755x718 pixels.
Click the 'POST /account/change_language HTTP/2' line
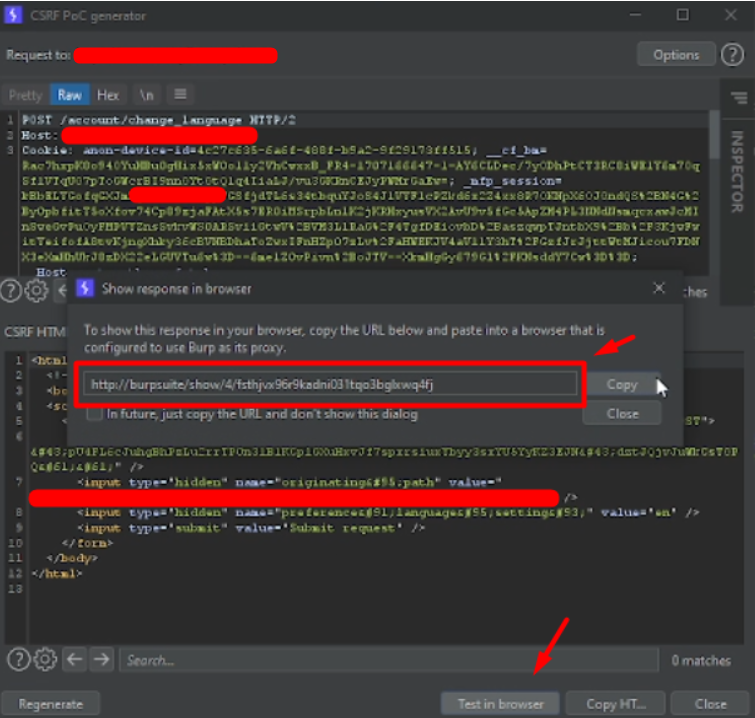159,120
